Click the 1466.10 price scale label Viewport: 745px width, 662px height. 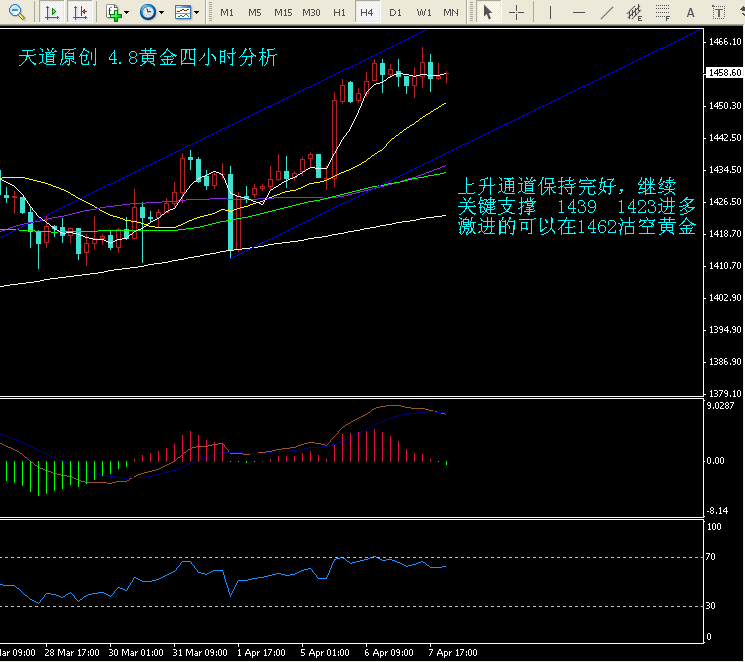725,41
